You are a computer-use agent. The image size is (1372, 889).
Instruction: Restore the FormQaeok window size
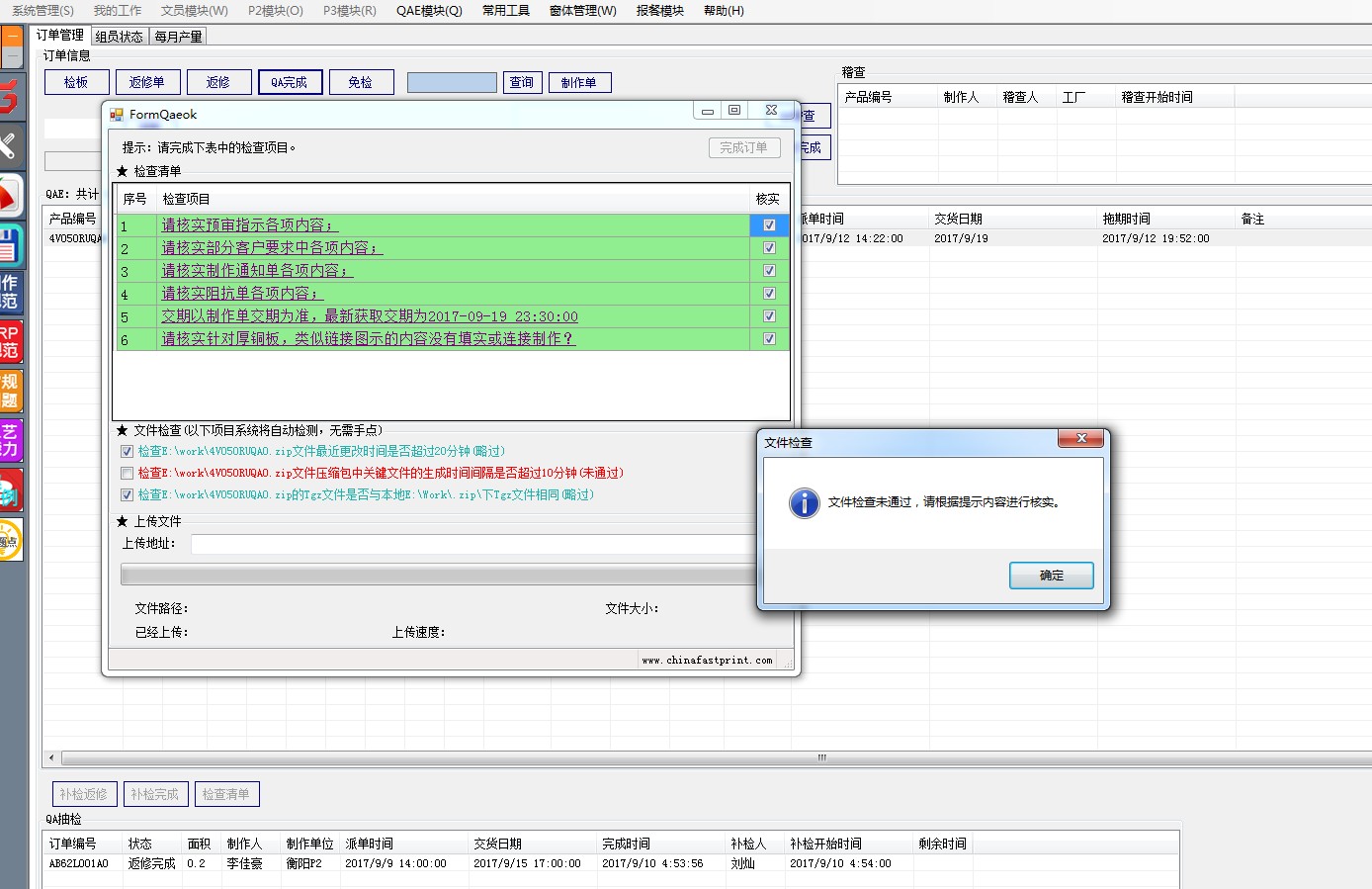(734, 111)
